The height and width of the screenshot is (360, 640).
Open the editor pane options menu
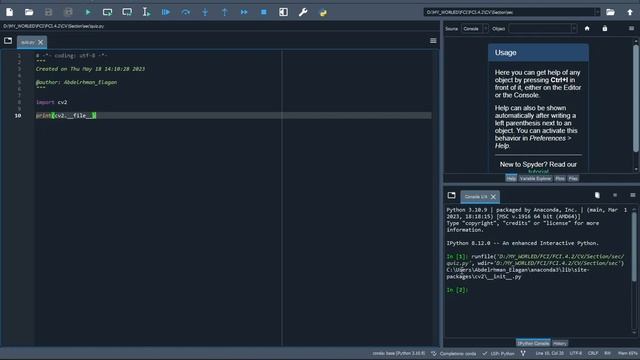(433, 41)
